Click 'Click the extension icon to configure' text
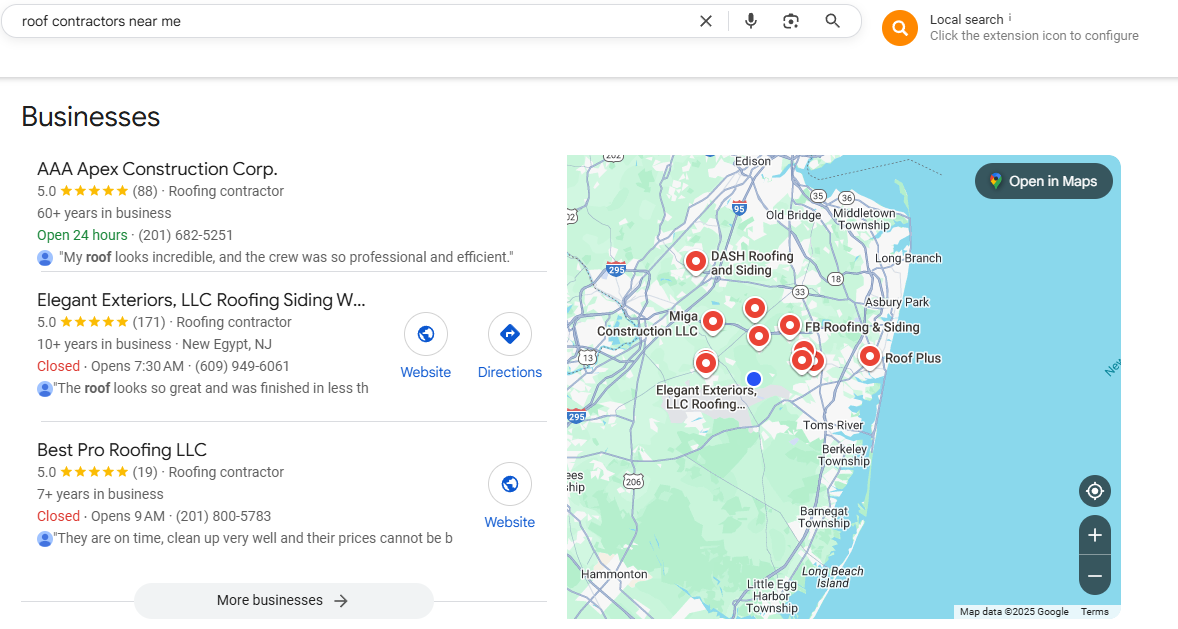Screen dimensions: 1178x629 pos(1035,35)
